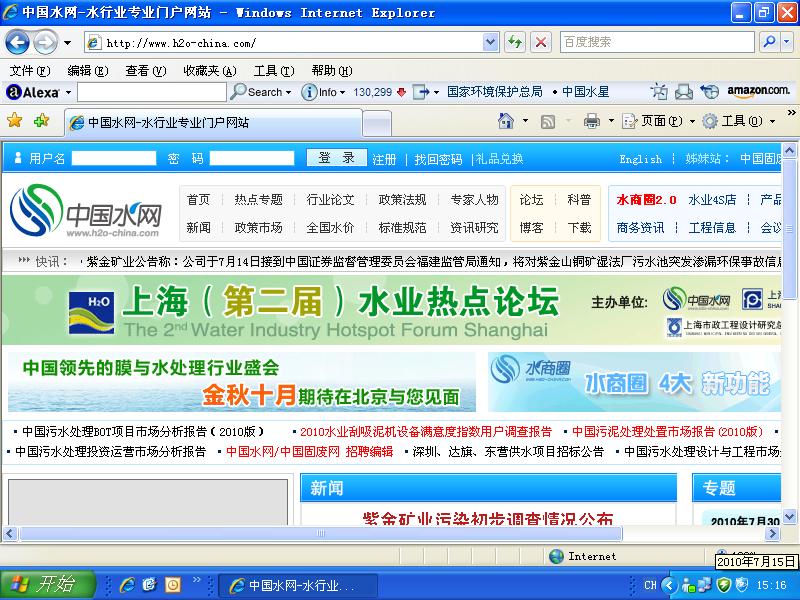Open the 中国水星 toolbar link
Image resolution: width=800 pixels, height=600 pixels.
tap(585, 92)
